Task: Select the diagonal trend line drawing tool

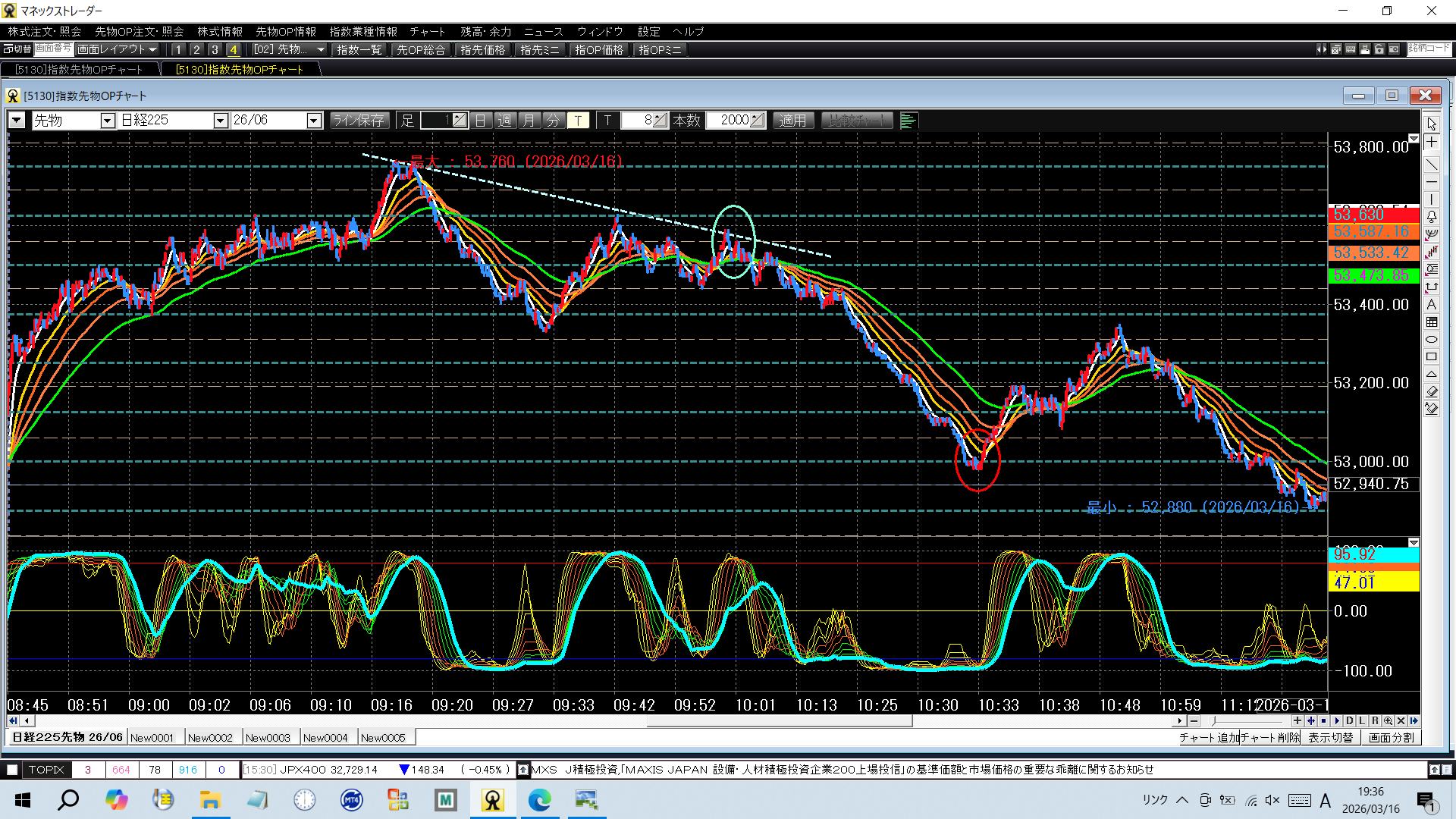Action: [1431, 164]
